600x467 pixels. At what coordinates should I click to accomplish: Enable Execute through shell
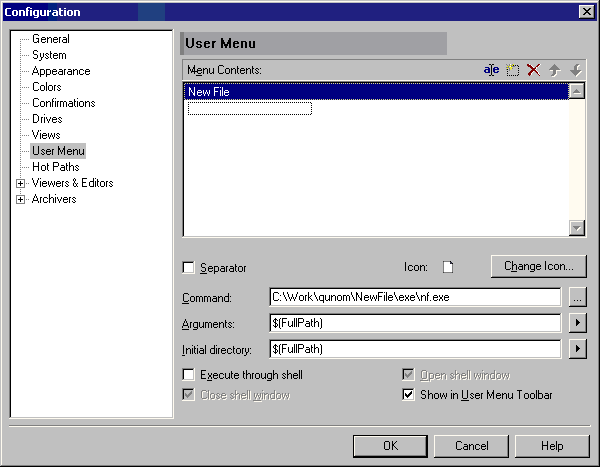(x=188, y=374)
